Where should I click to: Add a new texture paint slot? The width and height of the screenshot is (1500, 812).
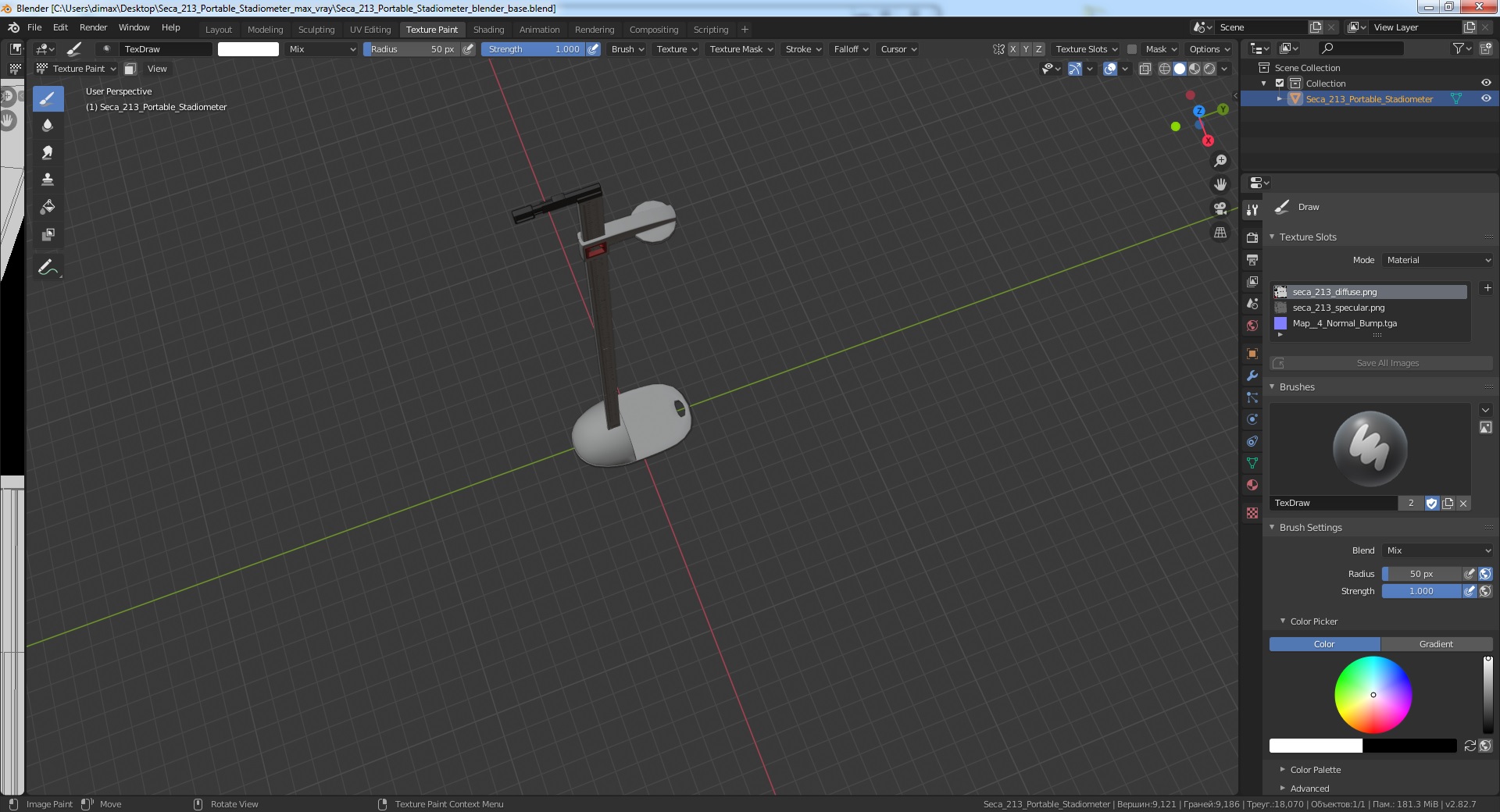coord(1487,288)
